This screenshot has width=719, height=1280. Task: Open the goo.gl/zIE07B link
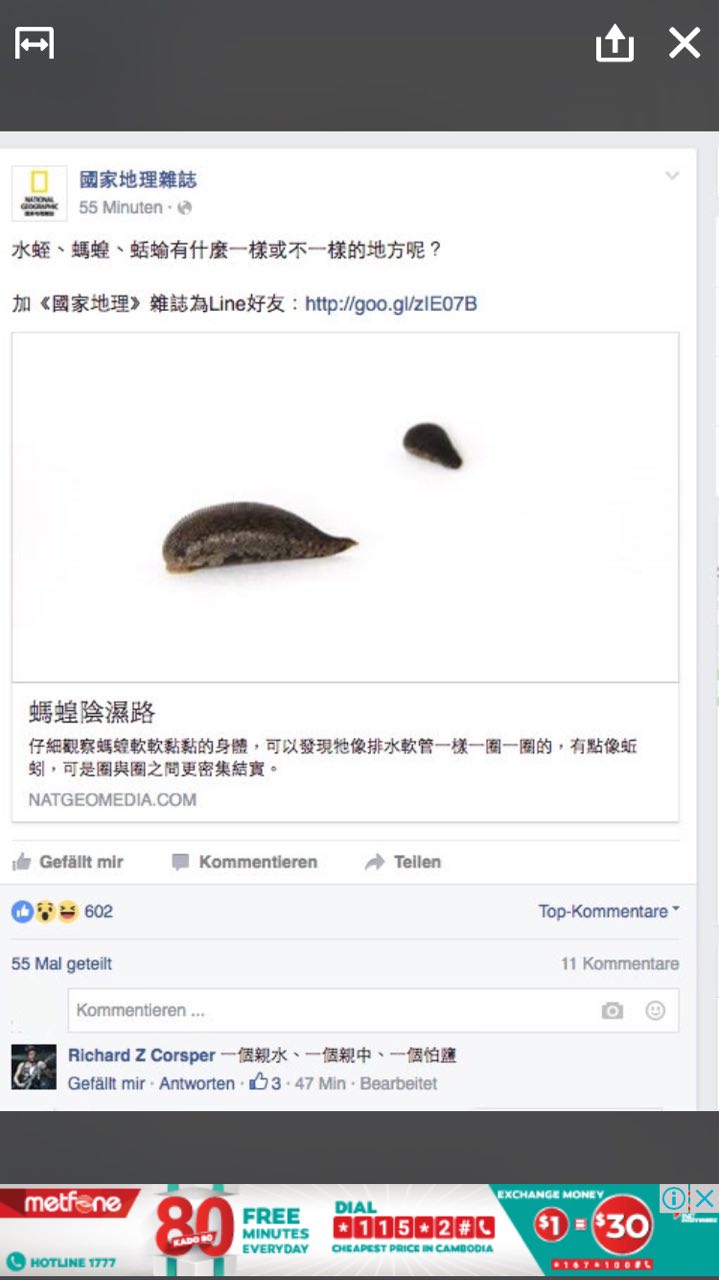[391, 304]
